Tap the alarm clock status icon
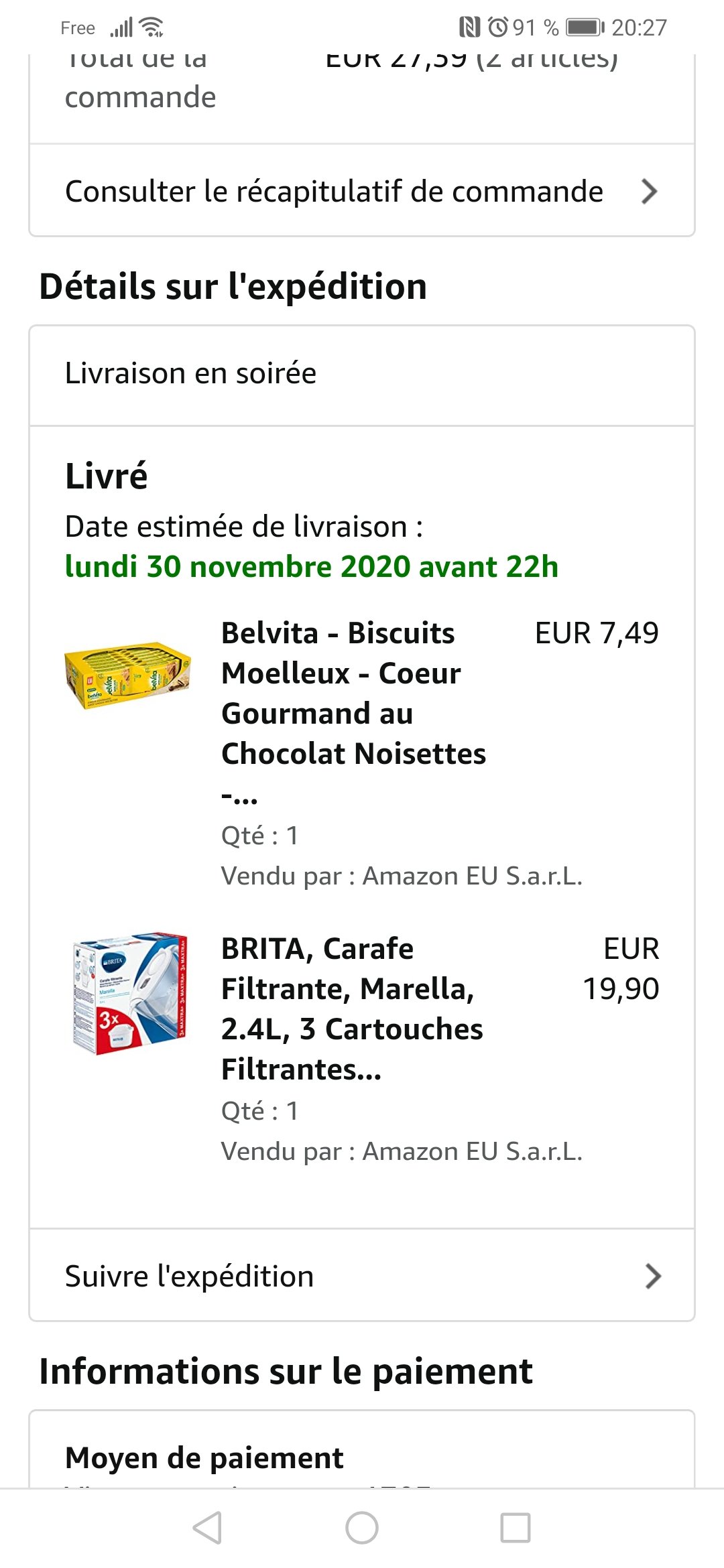Screen dimensions: 724x1568 click(498, 27)
